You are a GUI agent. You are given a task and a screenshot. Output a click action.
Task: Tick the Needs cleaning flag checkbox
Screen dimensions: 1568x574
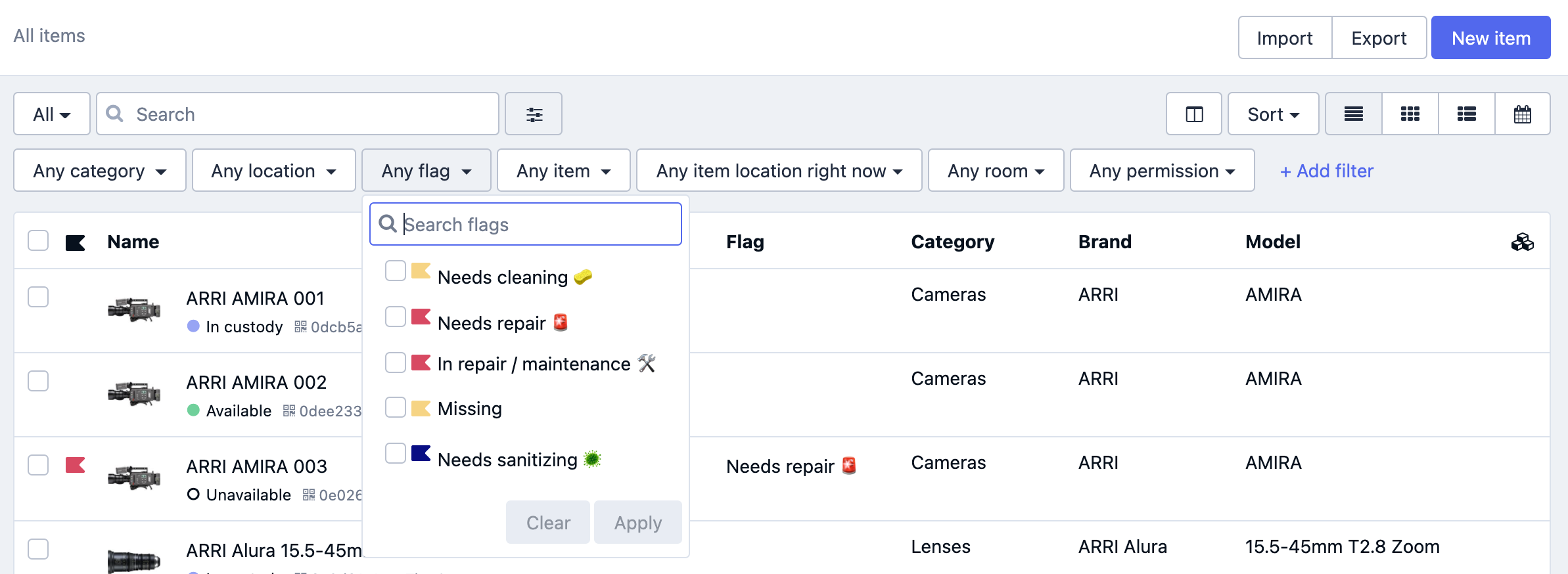(396, 271)
